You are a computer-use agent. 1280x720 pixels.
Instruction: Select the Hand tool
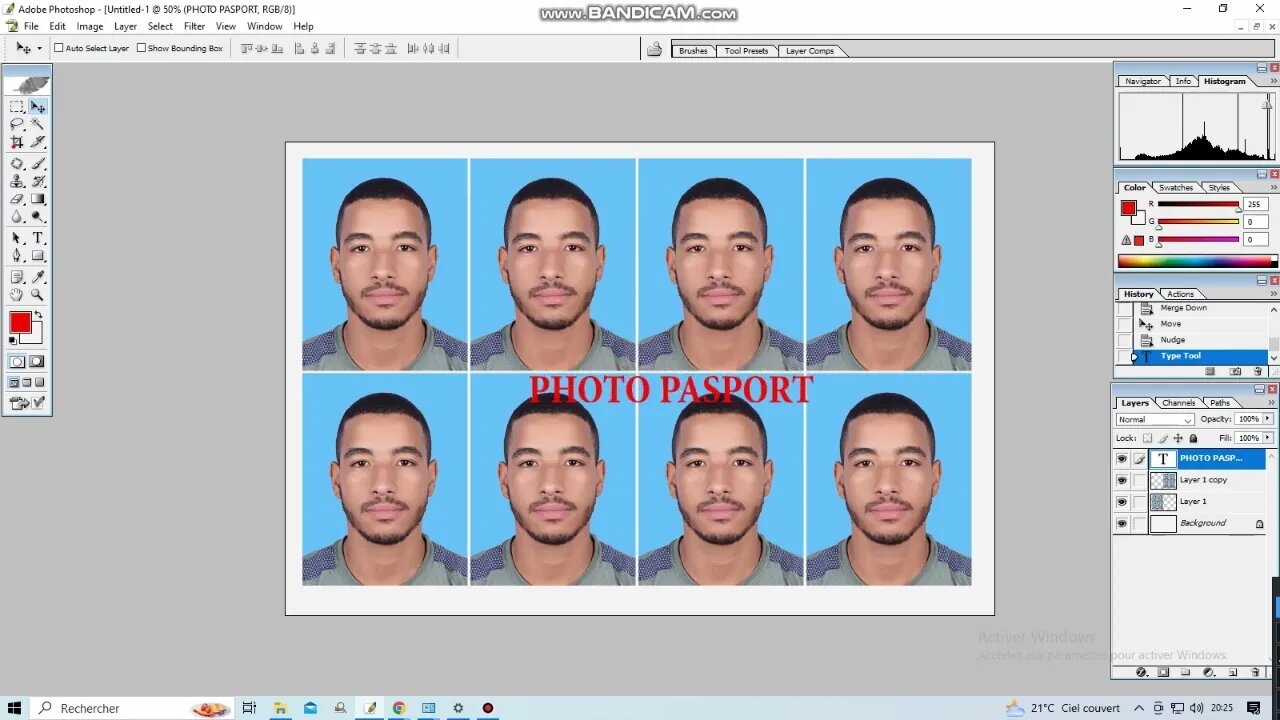(17, 295)
